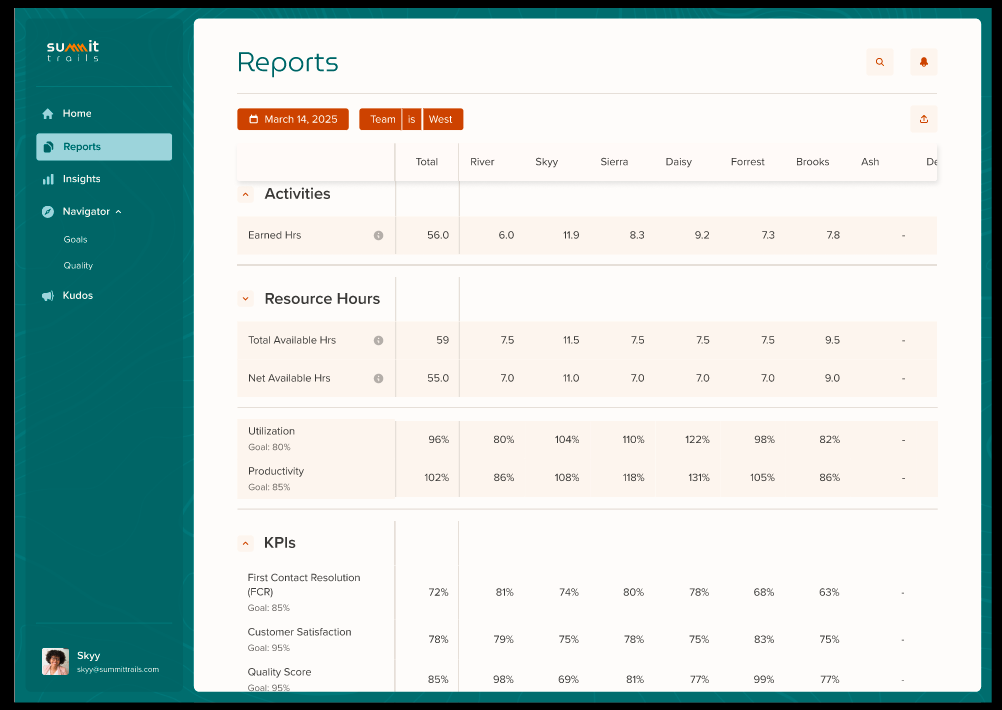The image size is (1002, 710).
Task: Click Skyy's profile avatar
Action: [55, 661]
